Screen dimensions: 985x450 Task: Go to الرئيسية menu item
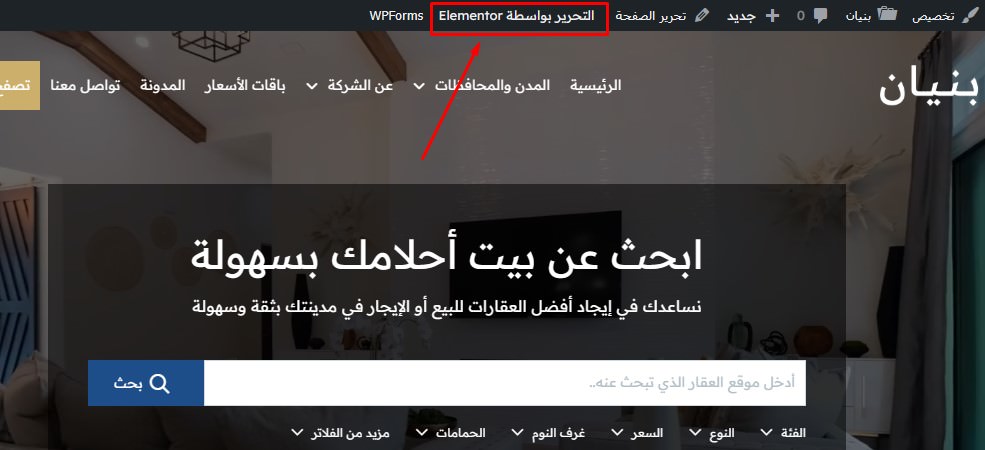[x=596, y=85]
